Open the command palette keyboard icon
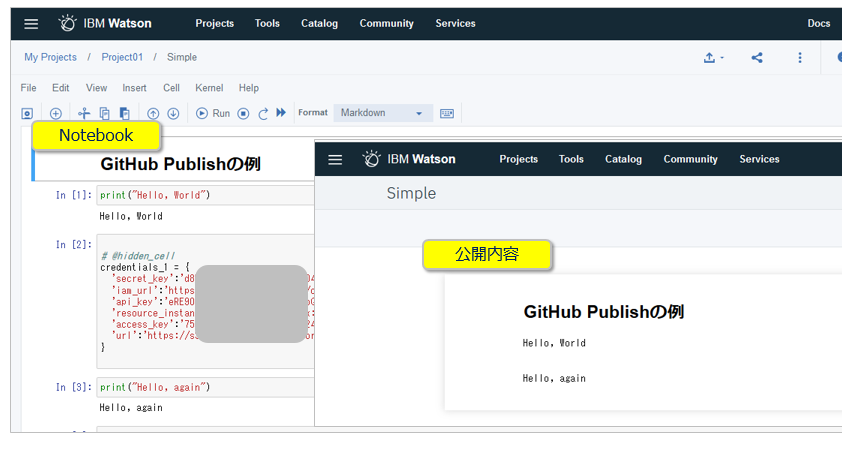842x451 pixels. 447,113
